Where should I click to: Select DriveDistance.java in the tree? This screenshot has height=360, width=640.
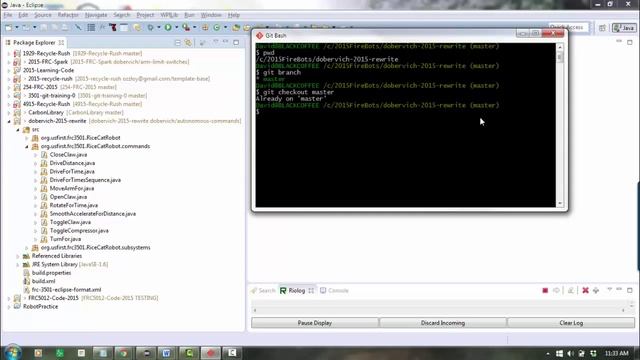(x=72, y=163)
